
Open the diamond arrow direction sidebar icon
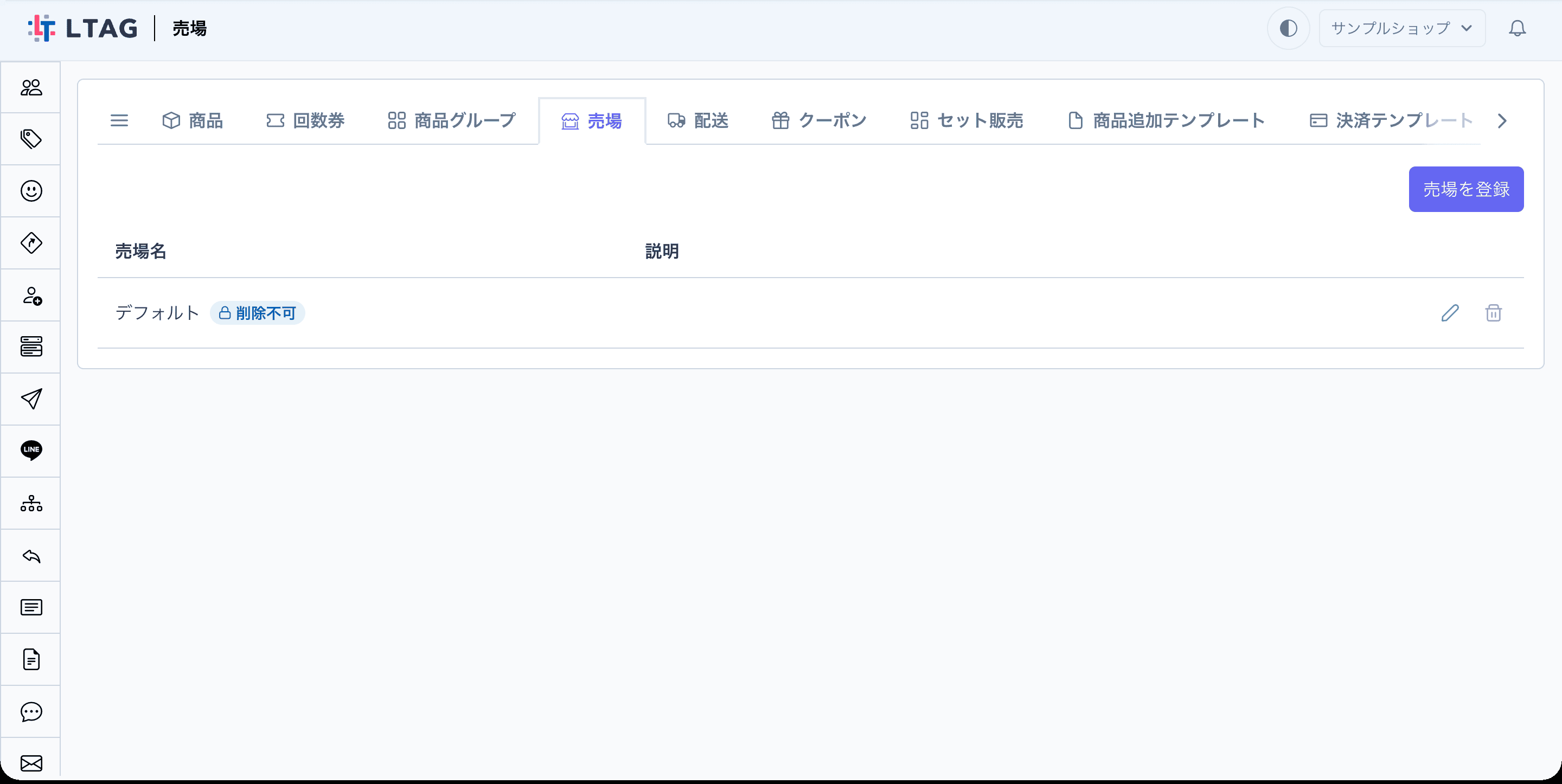tap(31, 243)
